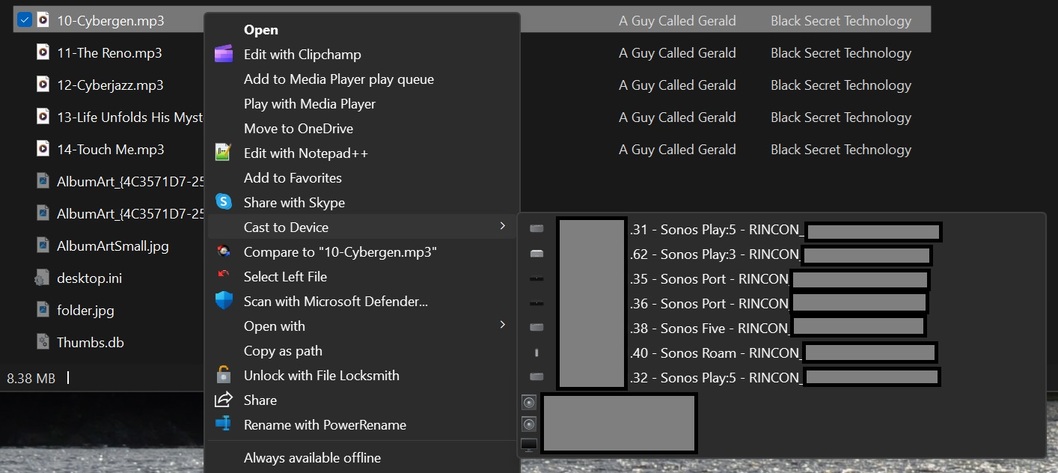Viewport: 1058px width, 473px height.
Task: Click the File Locksmith padlock icon
Action: 224,375
